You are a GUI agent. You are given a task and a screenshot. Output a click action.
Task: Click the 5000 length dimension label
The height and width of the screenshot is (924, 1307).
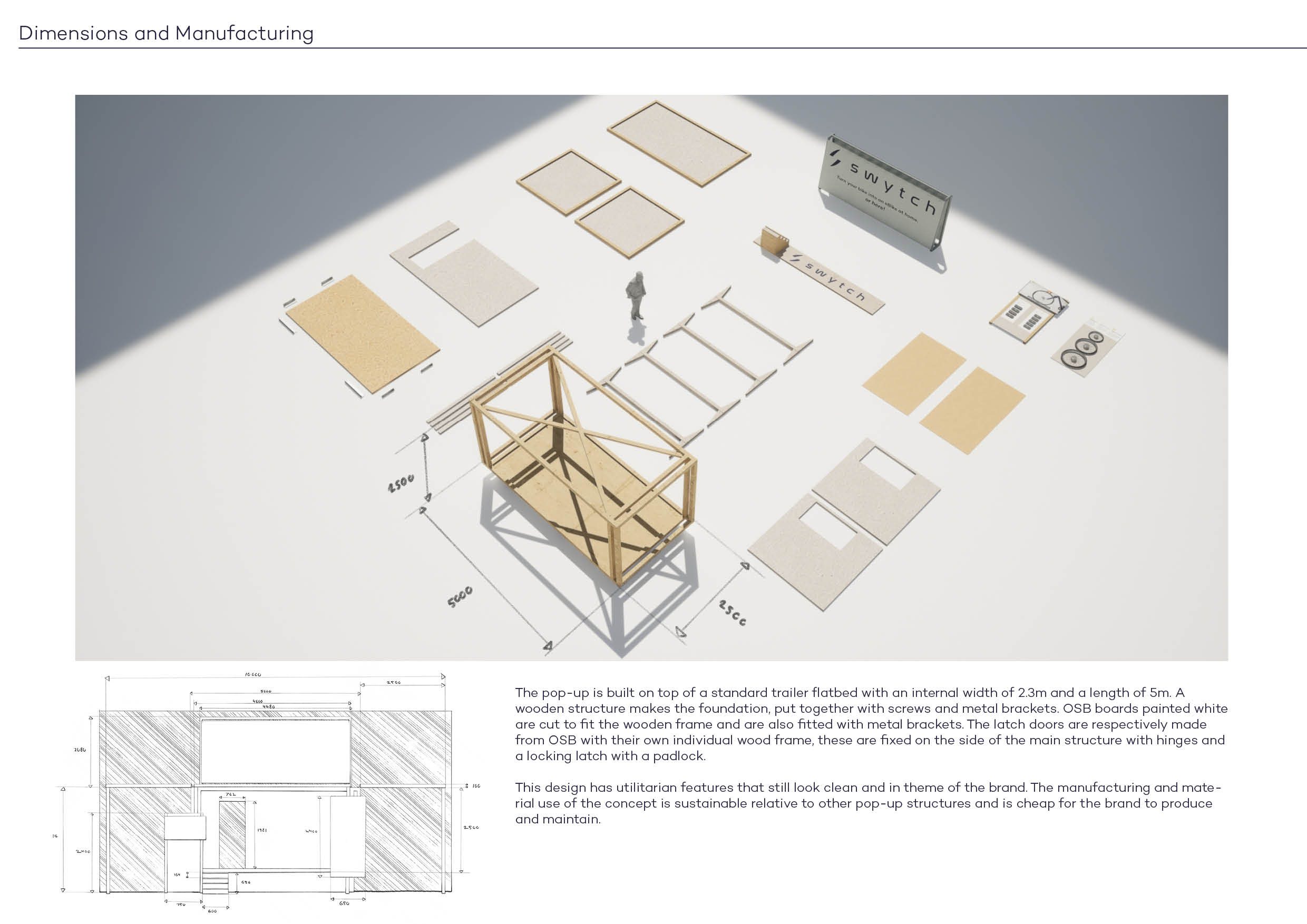(460, 597)
